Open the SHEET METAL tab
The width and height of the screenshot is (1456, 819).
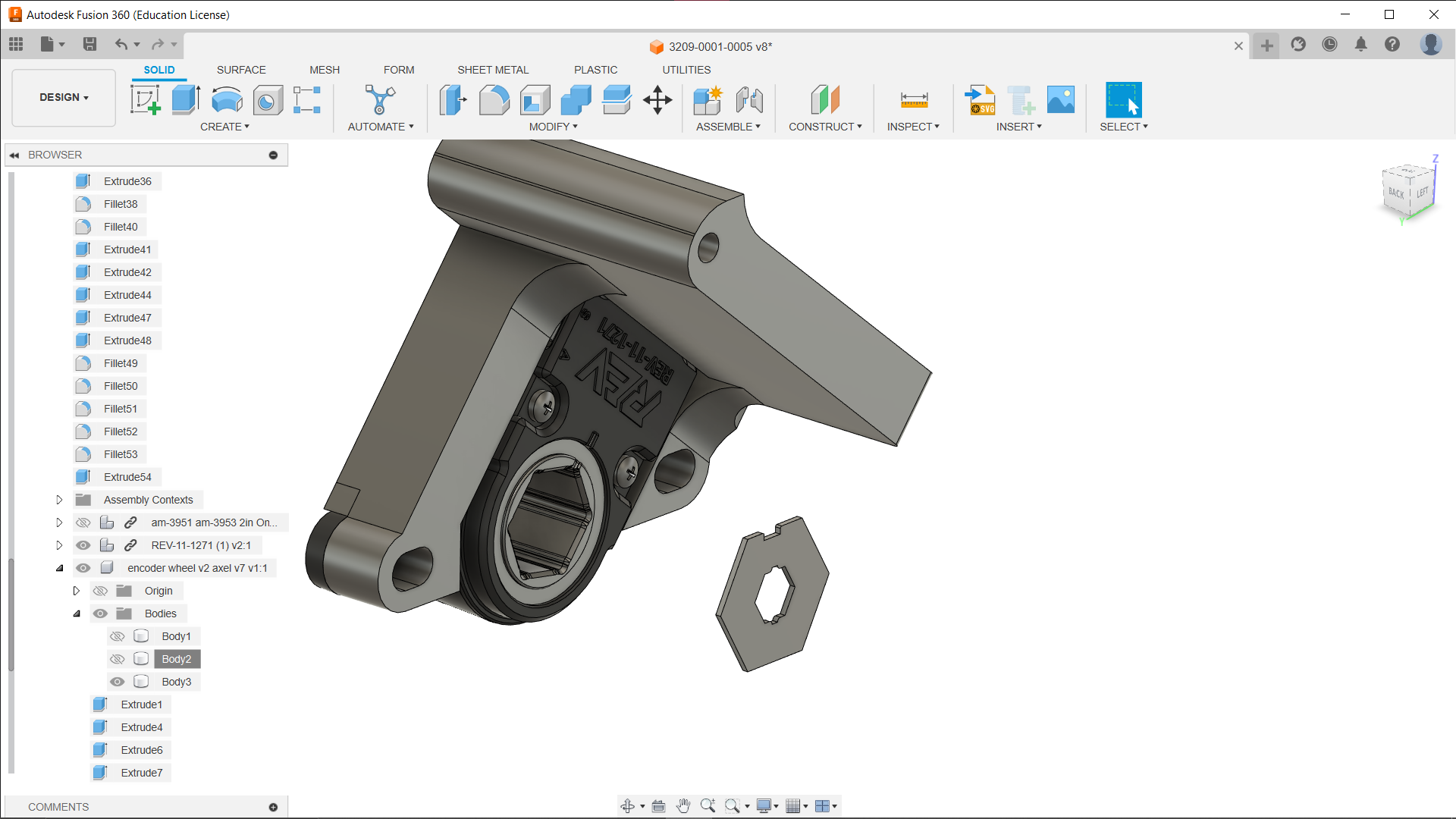click(493, 70)
